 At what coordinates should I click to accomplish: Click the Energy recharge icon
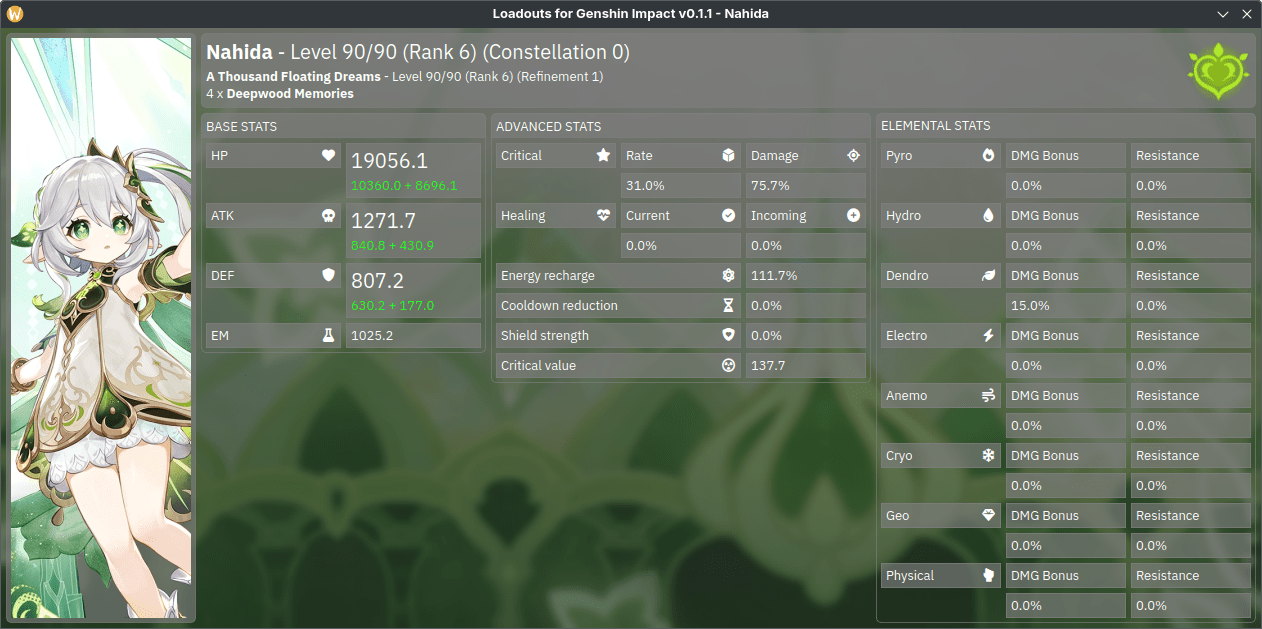point(728,276)
